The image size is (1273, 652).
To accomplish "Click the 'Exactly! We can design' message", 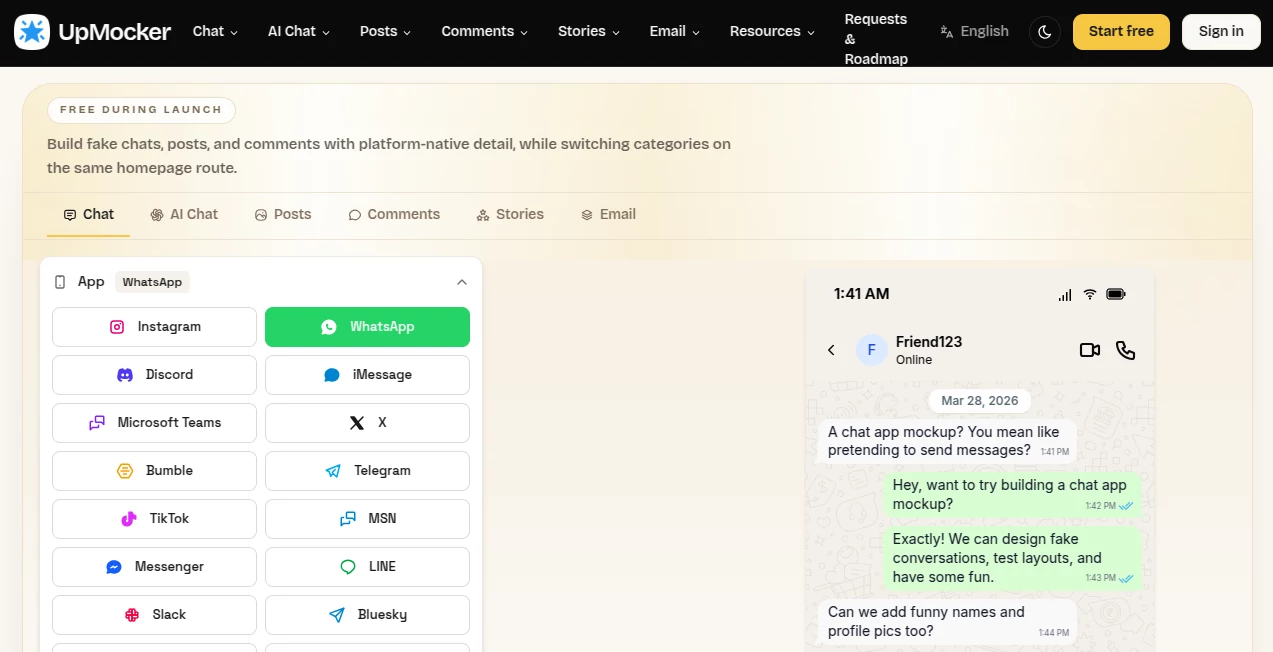I will 1013,558.
